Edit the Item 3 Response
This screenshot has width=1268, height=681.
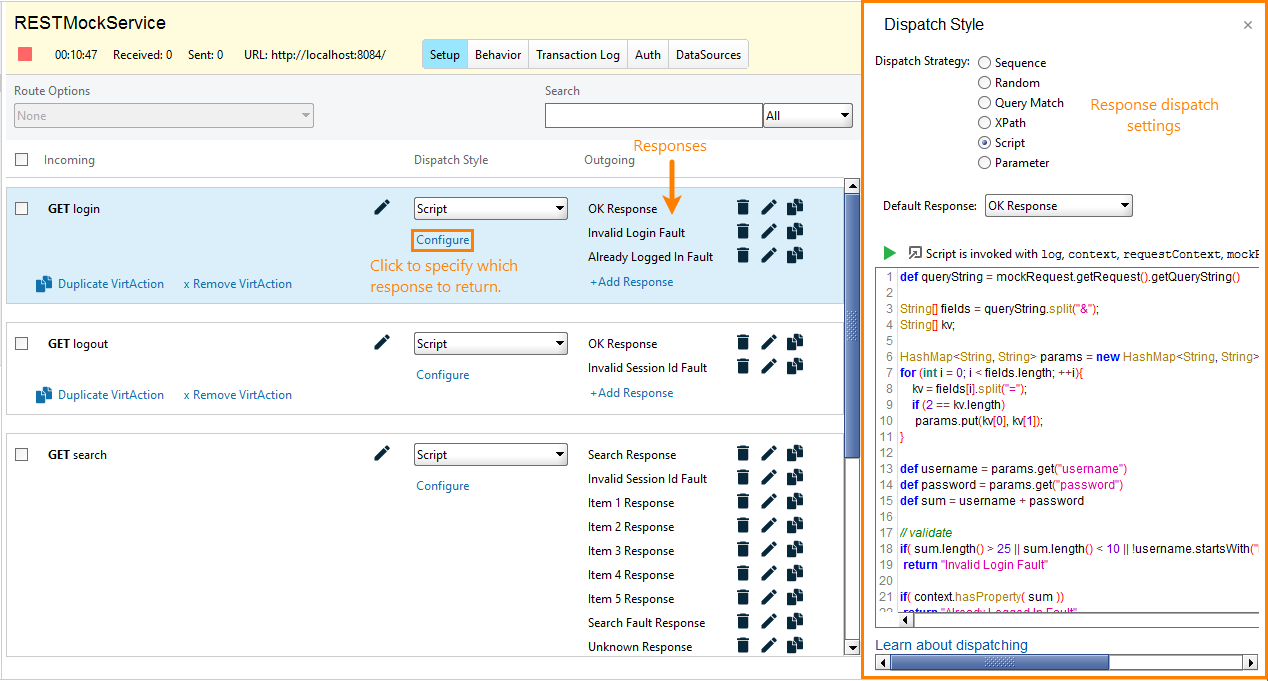pyautogui.click(x=769, y=549)
